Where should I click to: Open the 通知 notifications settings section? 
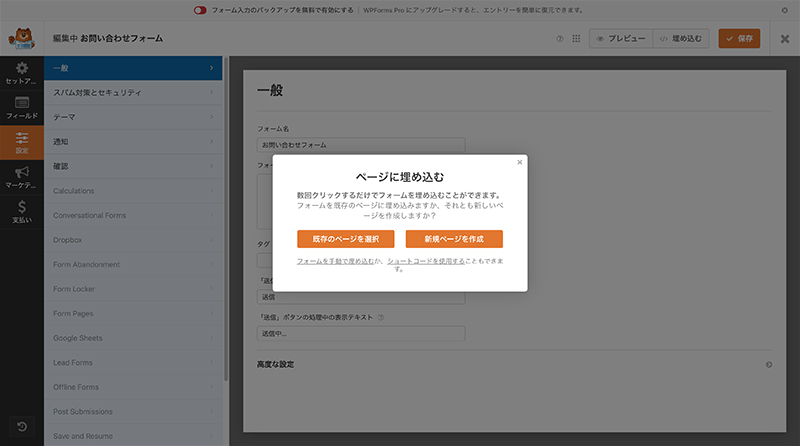135,141
